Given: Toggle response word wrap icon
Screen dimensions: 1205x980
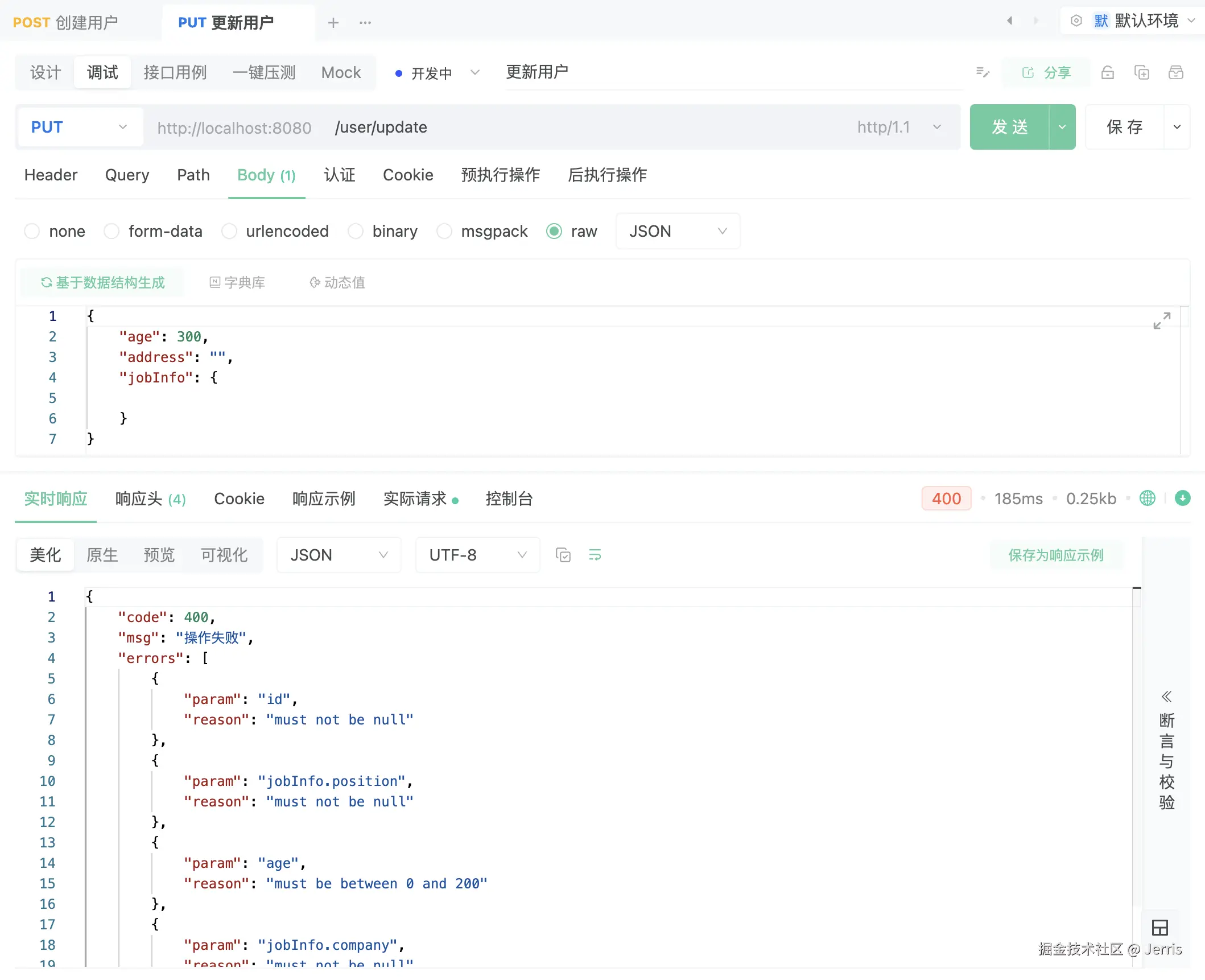Looking at the screenshot, I should click(595, 555).
